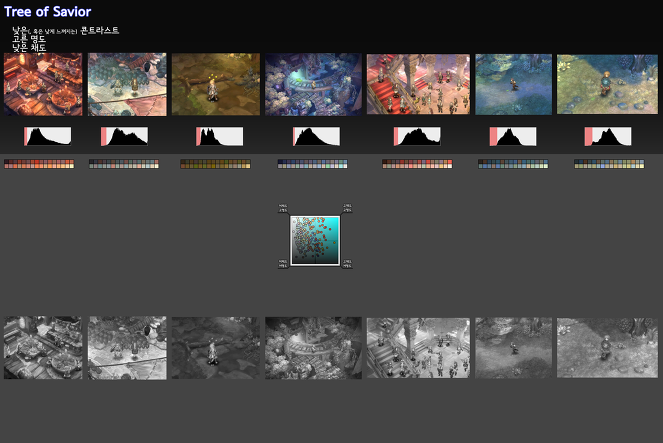The image size is (663, 443).
Task: Click histogram below the orange tavern screenshot
Action: click(x=47, y=136)
